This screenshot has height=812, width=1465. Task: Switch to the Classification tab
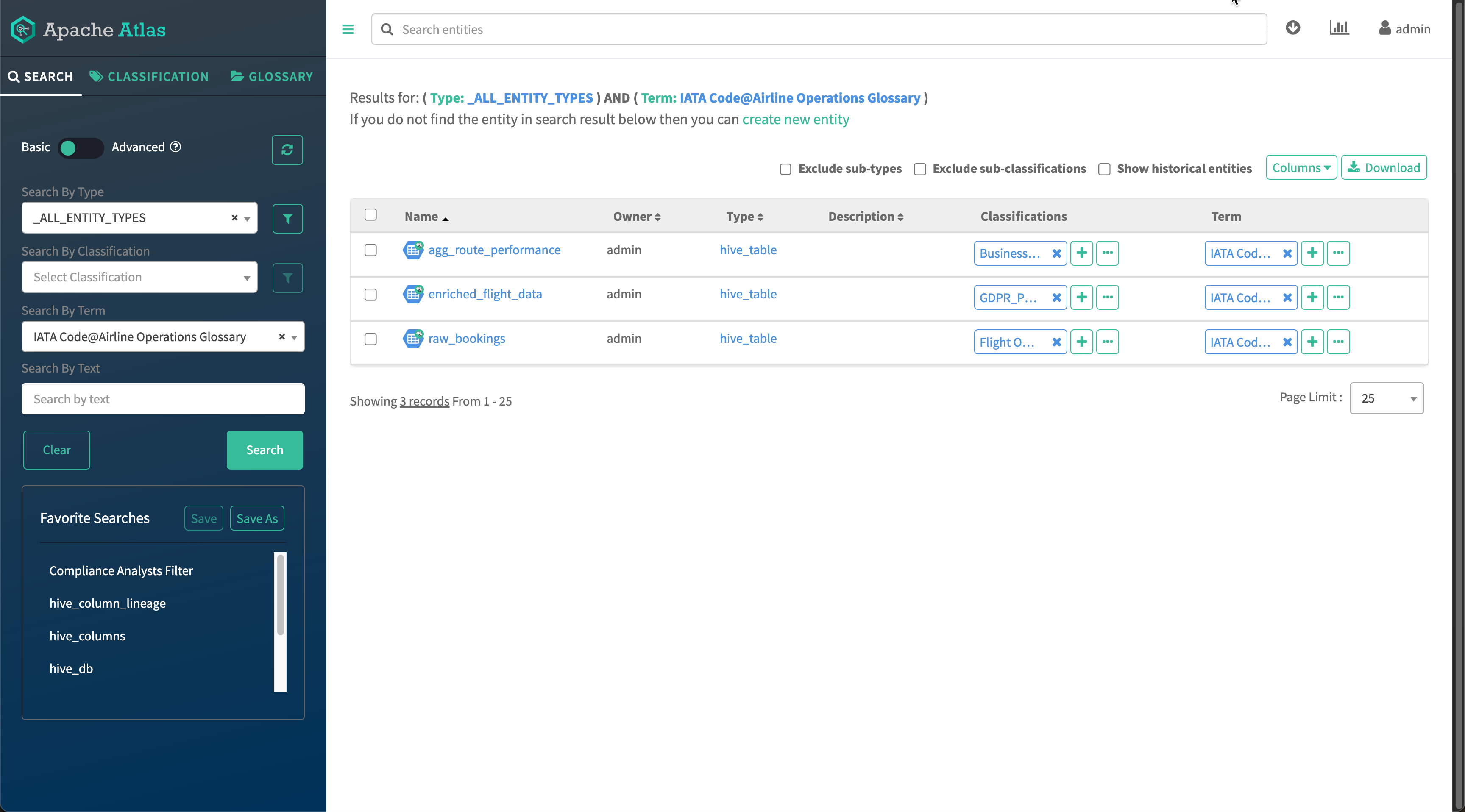pyautogui.click(x=149, y=76)
